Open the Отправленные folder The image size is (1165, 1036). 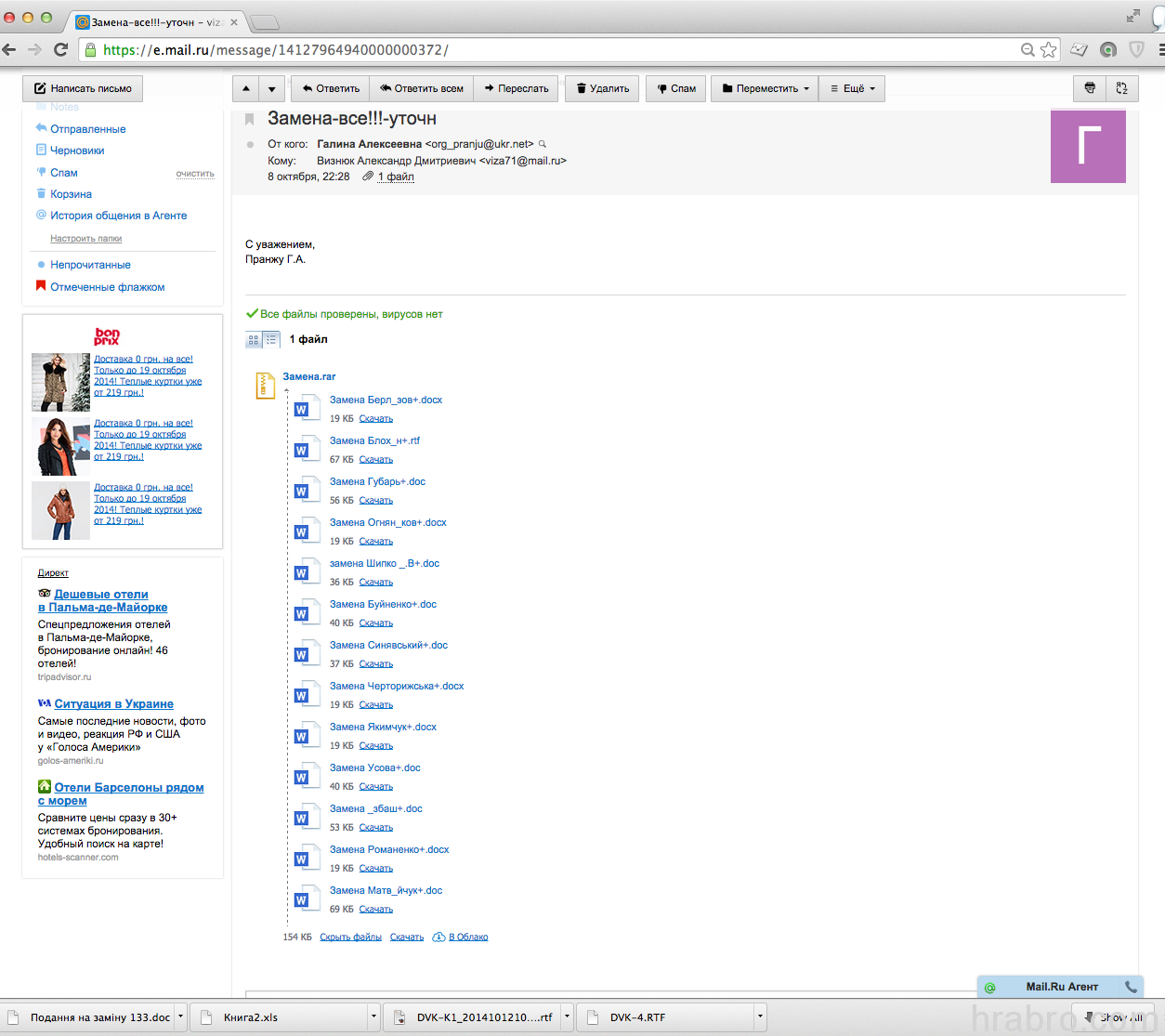click(x=87, y=129)
